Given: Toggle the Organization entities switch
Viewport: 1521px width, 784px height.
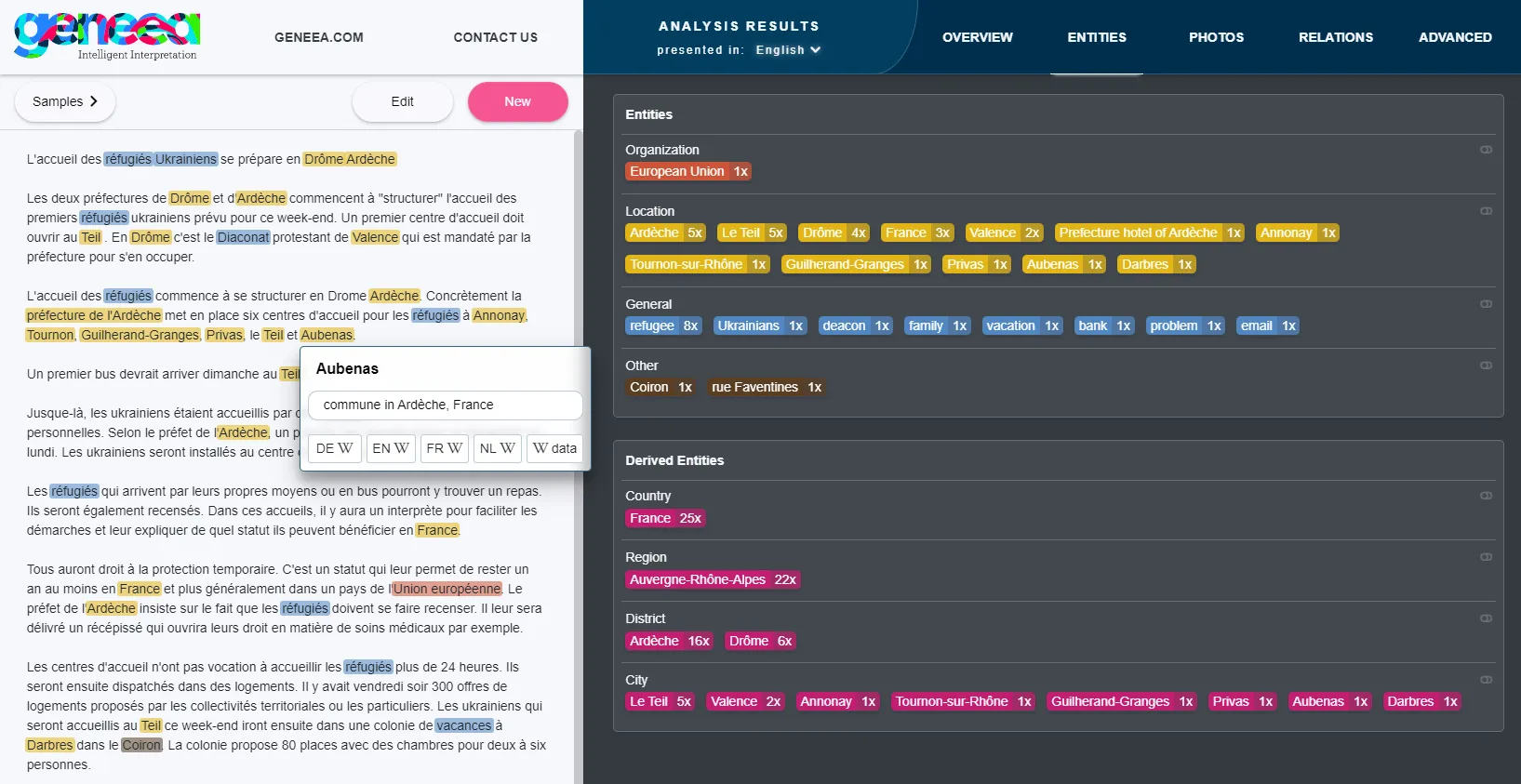Looking at the screenshot, I should (x=1486, y=150).
